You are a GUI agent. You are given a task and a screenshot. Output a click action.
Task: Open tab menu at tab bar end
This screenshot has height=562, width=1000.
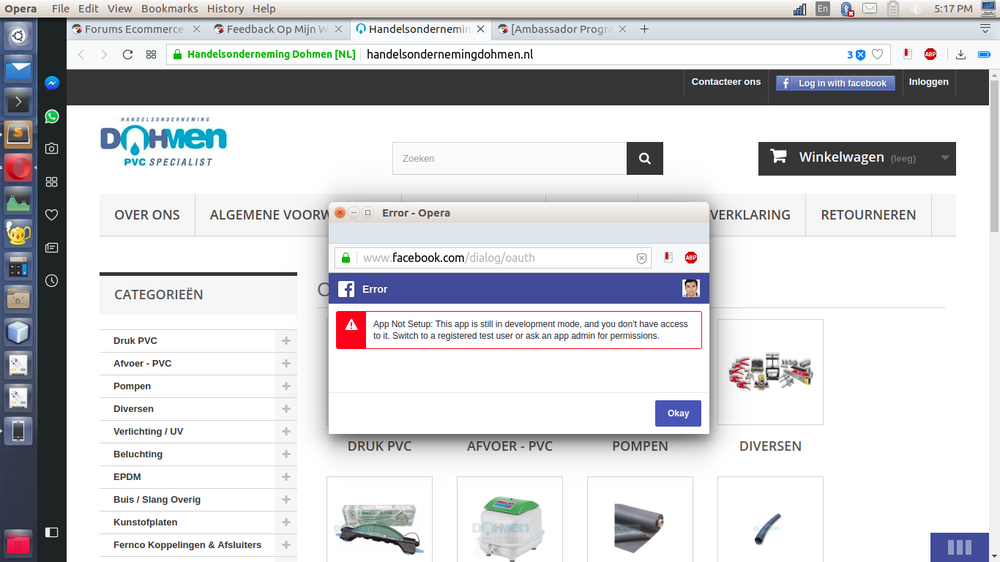985,29
